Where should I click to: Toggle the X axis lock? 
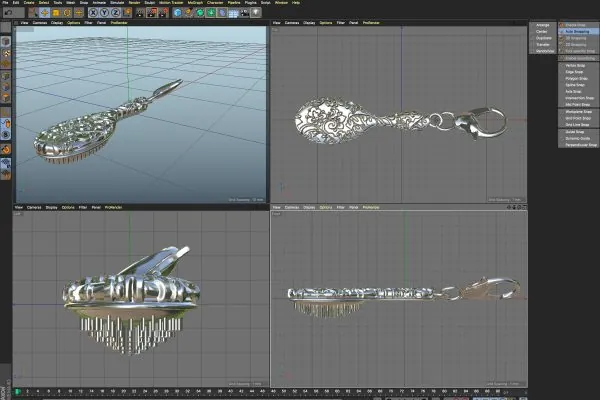click(93, 13)
